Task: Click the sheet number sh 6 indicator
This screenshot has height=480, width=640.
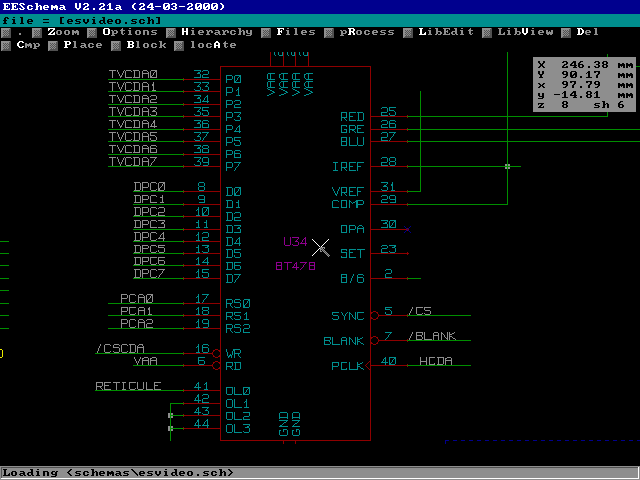Action: [609, 105]
